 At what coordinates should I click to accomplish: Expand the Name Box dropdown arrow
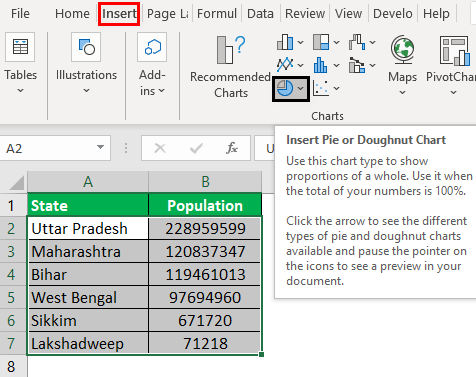[x=100, y=147]
